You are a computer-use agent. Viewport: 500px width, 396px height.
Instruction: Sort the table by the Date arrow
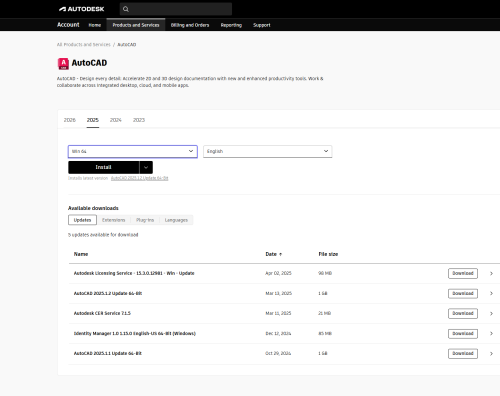tap(280, 254)
